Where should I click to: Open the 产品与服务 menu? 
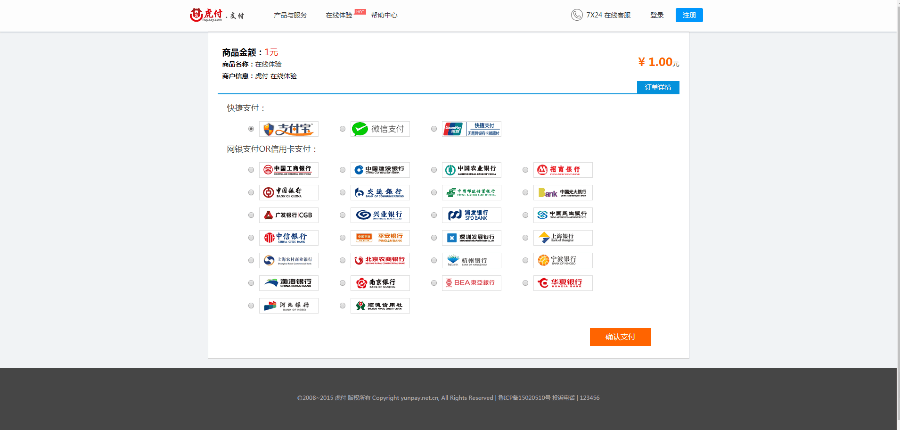pos(290,16)
